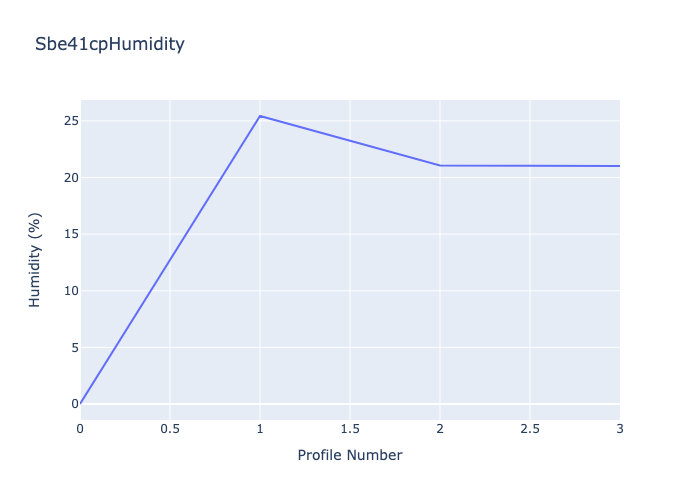Click the chart title Sbe41cpHumidity
Screen dimensions: 700x500
[109, 44]
